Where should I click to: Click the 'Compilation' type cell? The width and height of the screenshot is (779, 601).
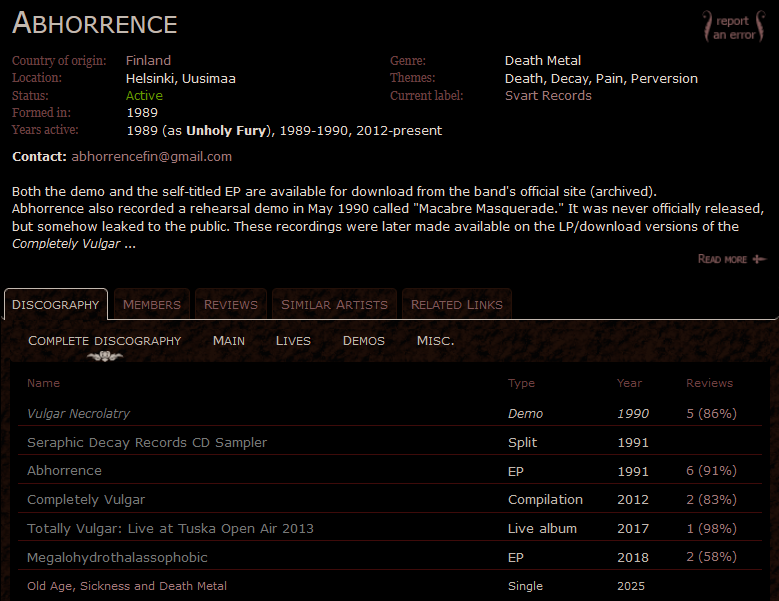pos(545,499)
